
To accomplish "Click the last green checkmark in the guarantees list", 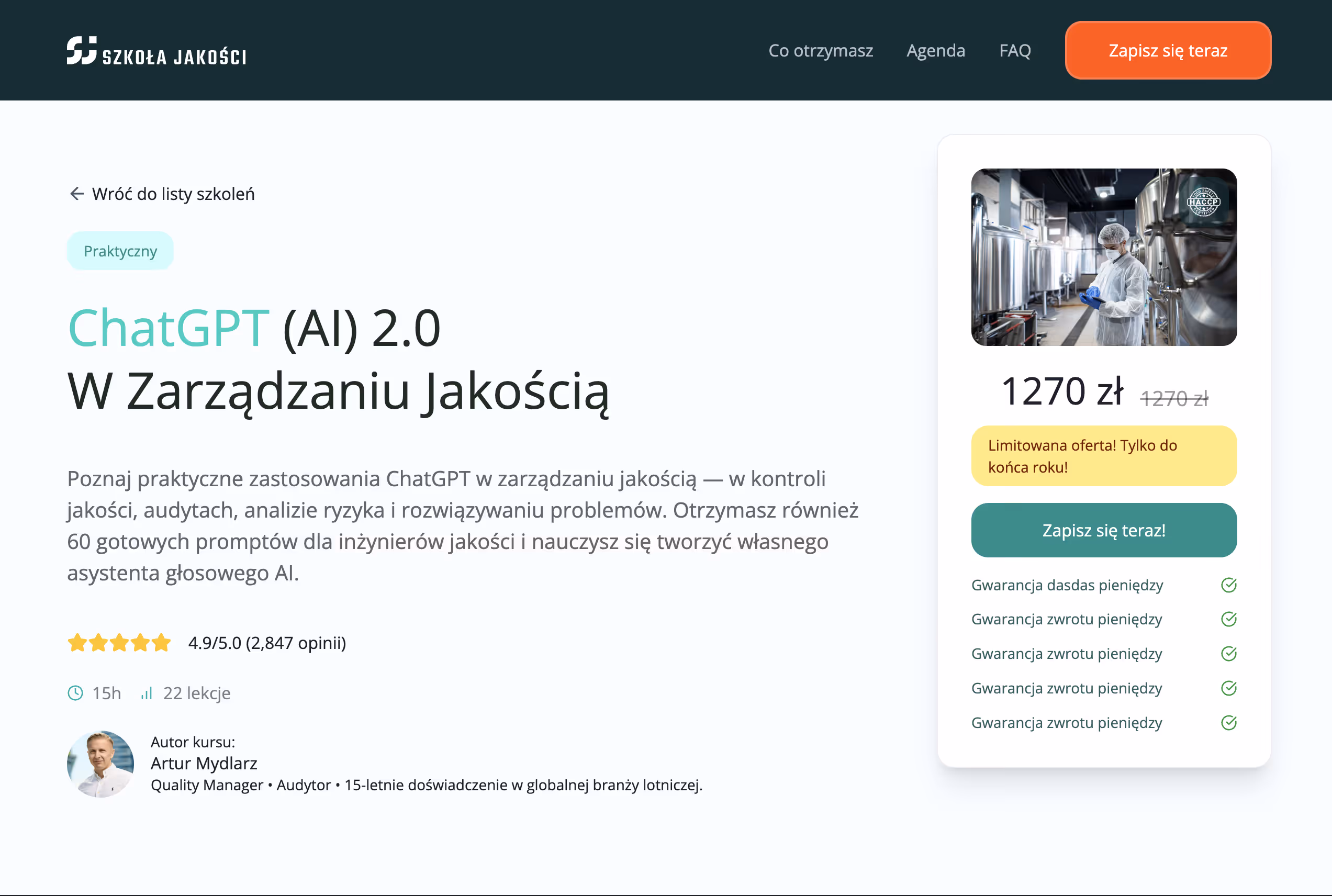I will 1229,722.
